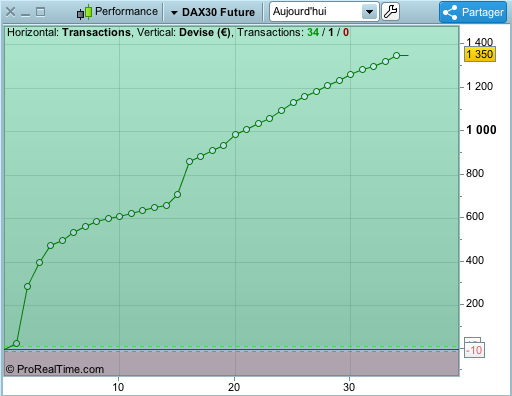Click the 20 tick on horizontal axis
The image size is (512, 396).
click(234, 387)
